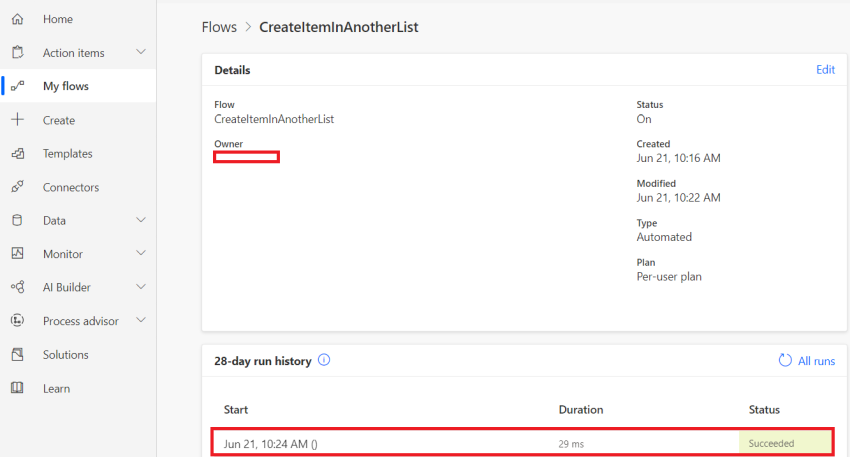This screenshot has height=457, width=850.
Task: Open the AI Builder label
Action: (67, 287)
